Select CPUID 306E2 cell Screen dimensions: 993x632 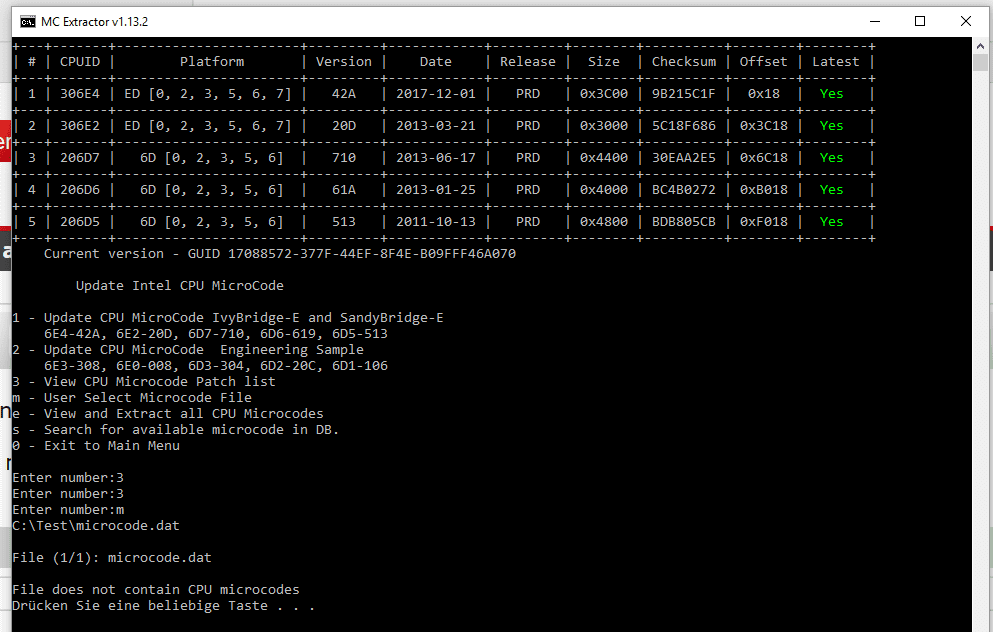pyautogui.click(x=80, y=125)
